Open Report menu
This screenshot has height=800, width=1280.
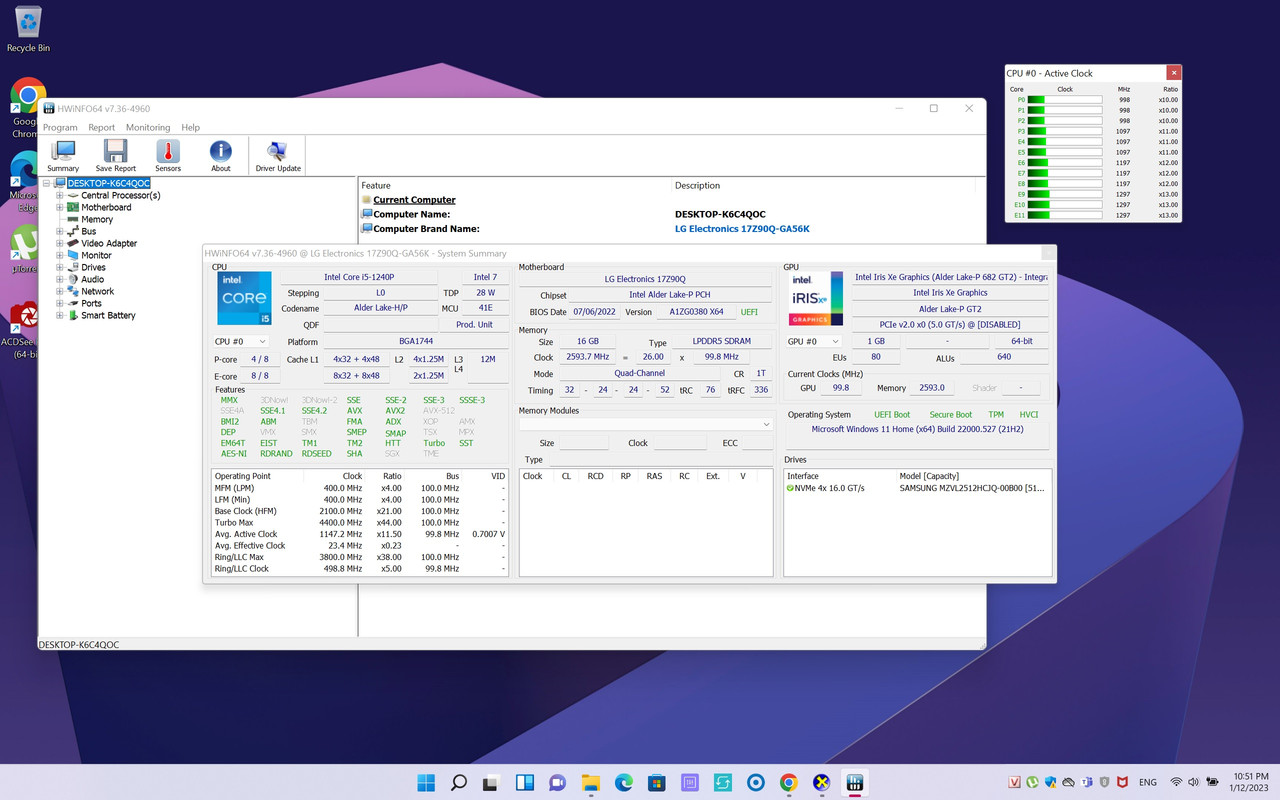[x=101, y=127]
